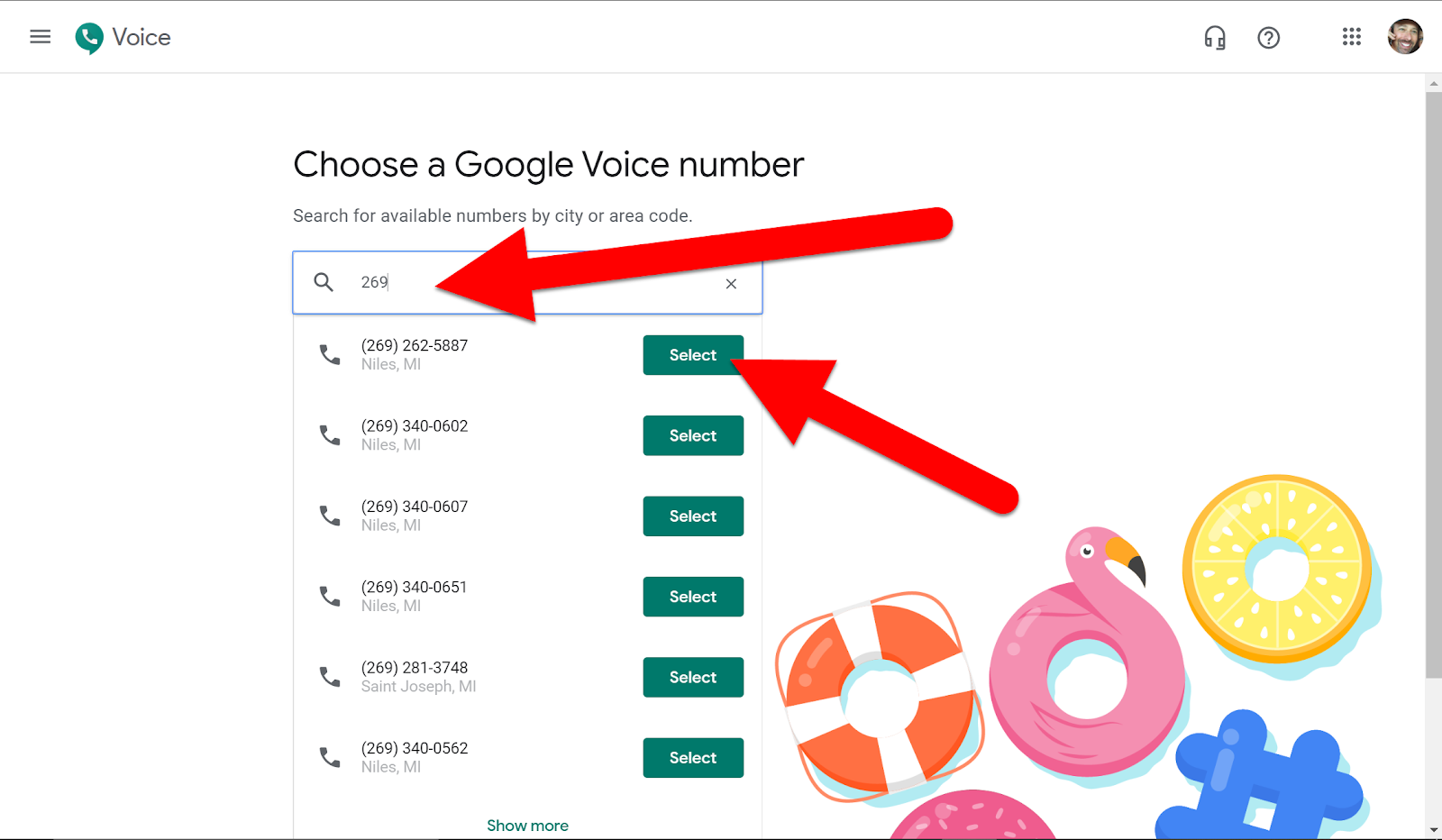Screen dimensions: 1442x840
Task: Click the text (269) 340-0602
Action: click(x=415, y=425)
